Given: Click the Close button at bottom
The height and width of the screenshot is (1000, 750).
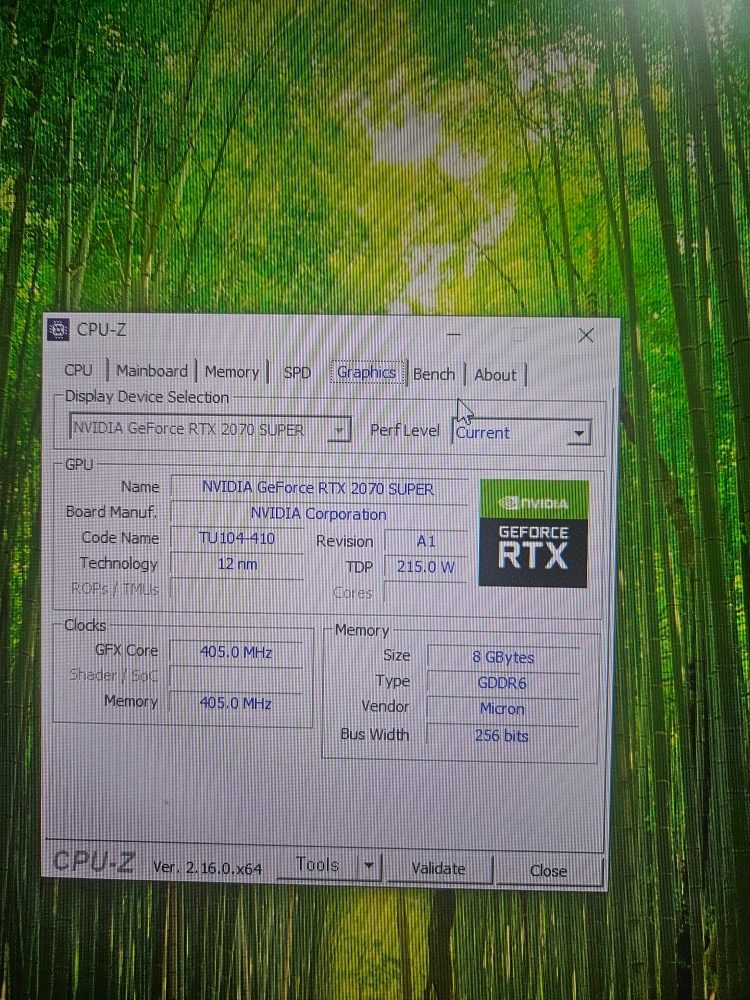Looking at the screenshot, I should [548, 871].
